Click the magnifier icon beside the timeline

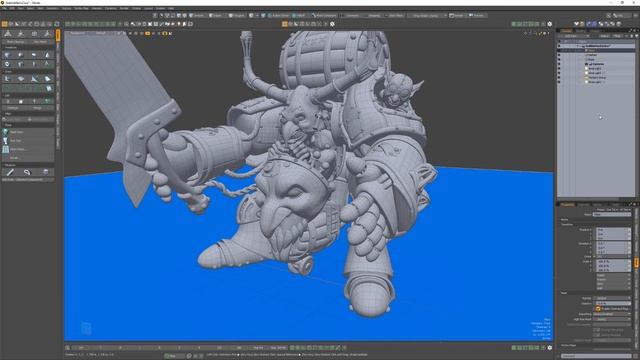pyautogui.click(x=67, y=348)
